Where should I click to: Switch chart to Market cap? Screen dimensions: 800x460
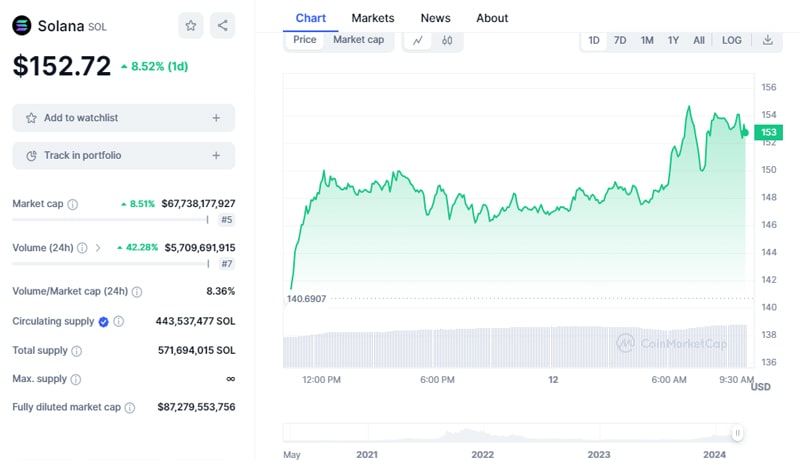[359, 40]
